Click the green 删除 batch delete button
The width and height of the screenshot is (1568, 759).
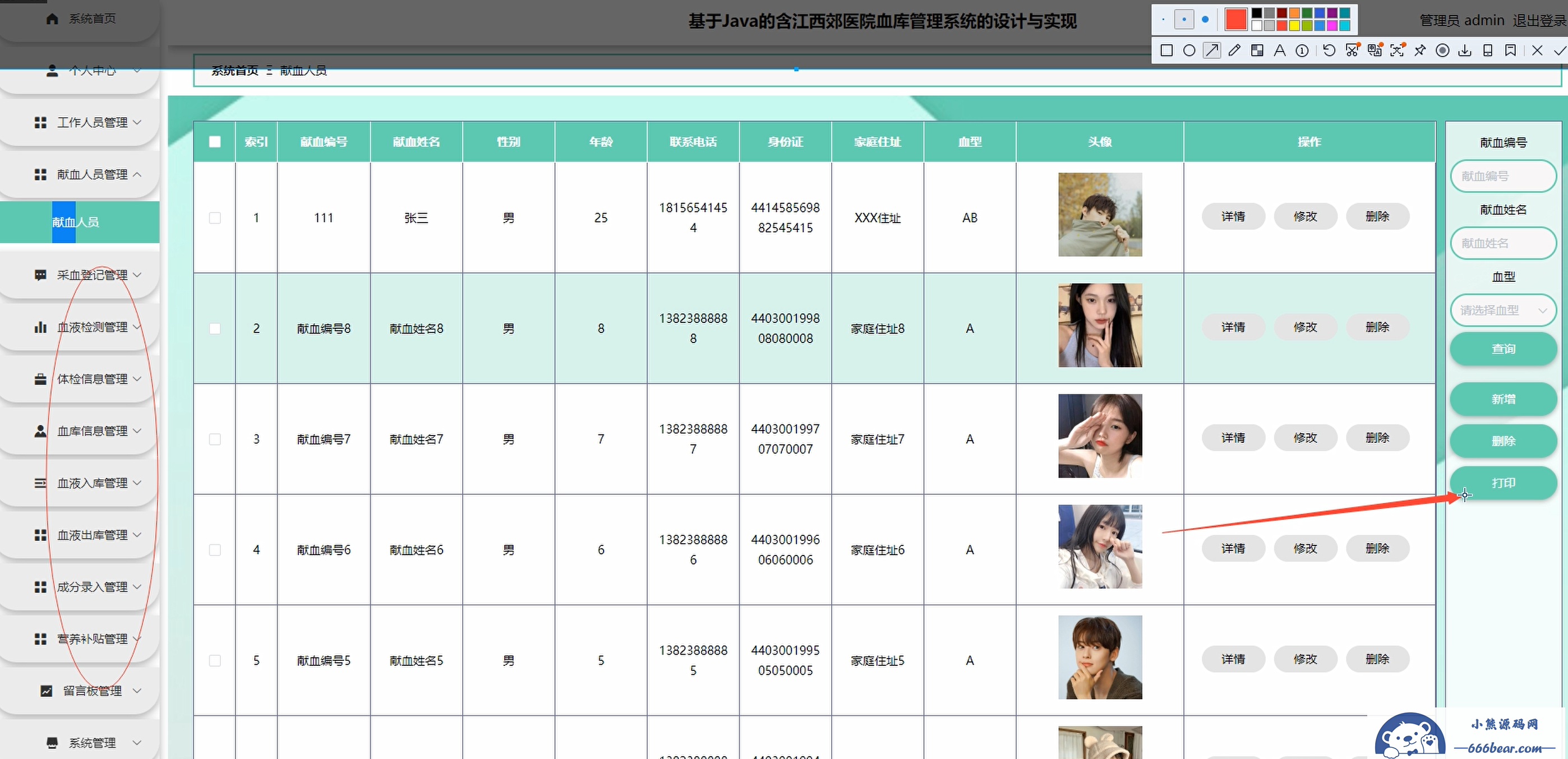click(x=1504, y=441)
